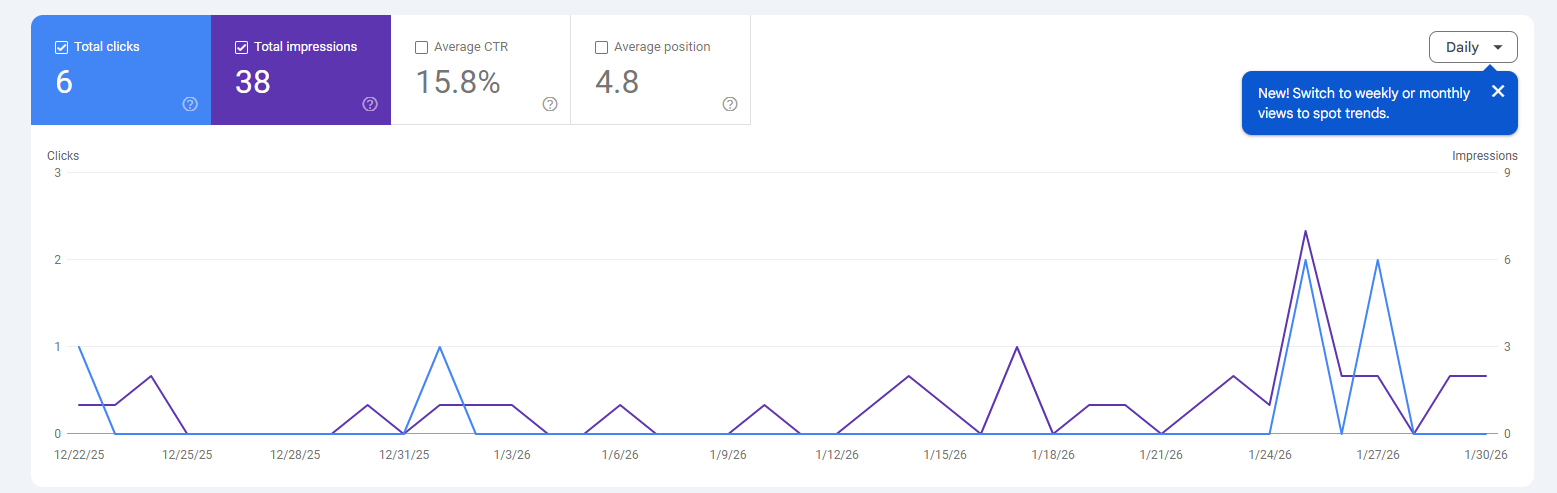Open the Daily granularity dropdown
This screenshot has width=1557, height=493.
[x=1473, y=47]
